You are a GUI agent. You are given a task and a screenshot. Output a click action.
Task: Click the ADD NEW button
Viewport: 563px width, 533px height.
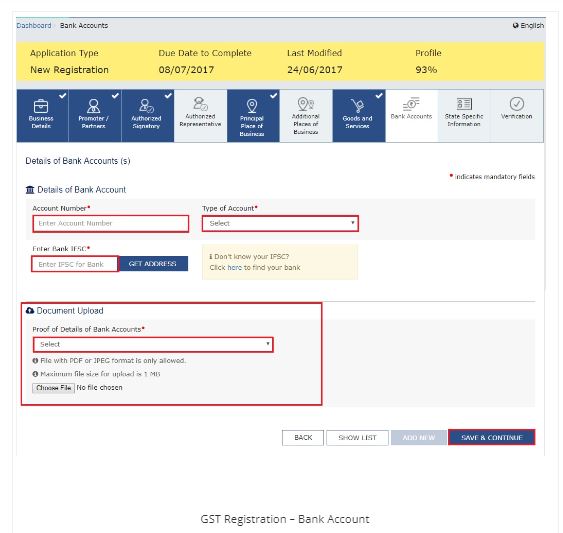(x=419, y=438)
